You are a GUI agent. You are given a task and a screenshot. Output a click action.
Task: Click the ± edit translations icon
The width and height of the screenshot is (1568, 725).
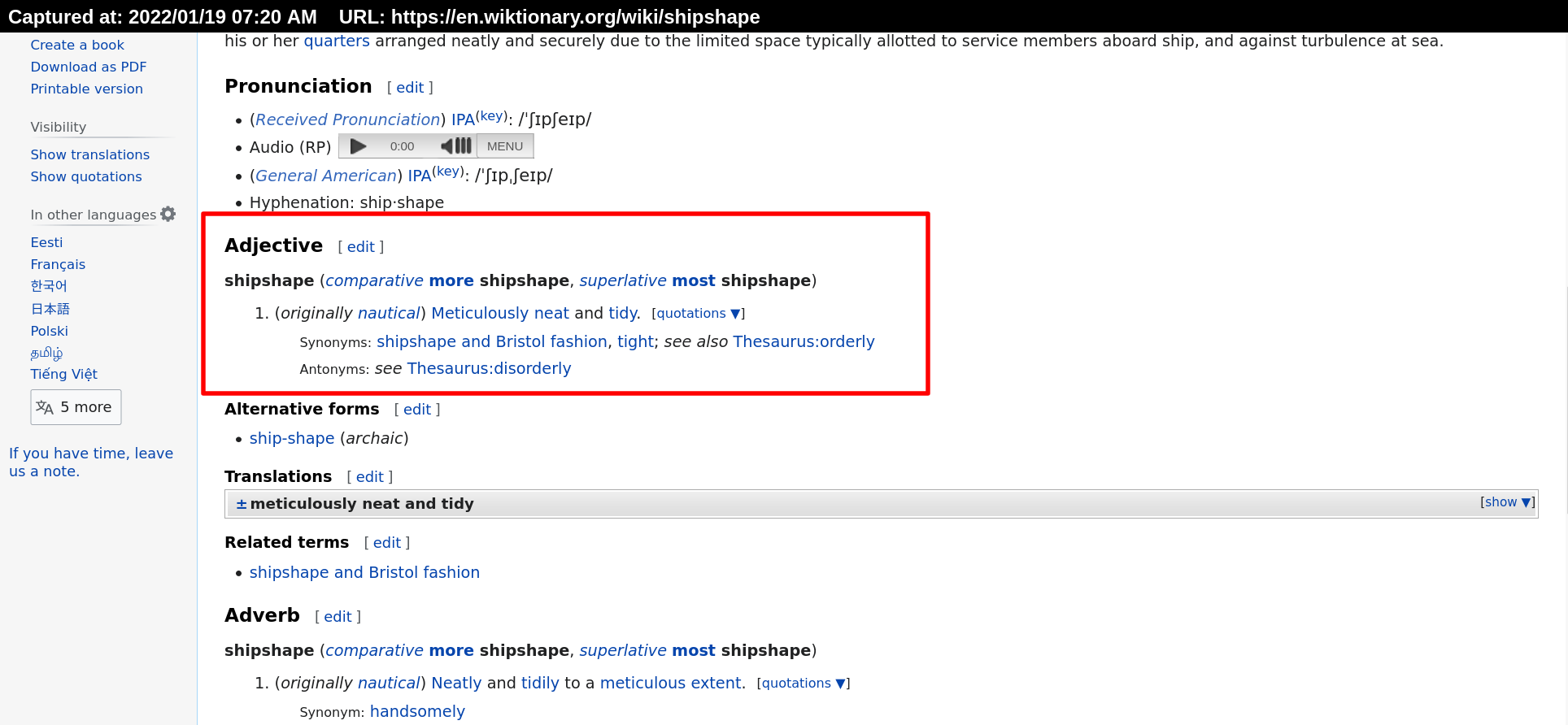click(242, 504)
